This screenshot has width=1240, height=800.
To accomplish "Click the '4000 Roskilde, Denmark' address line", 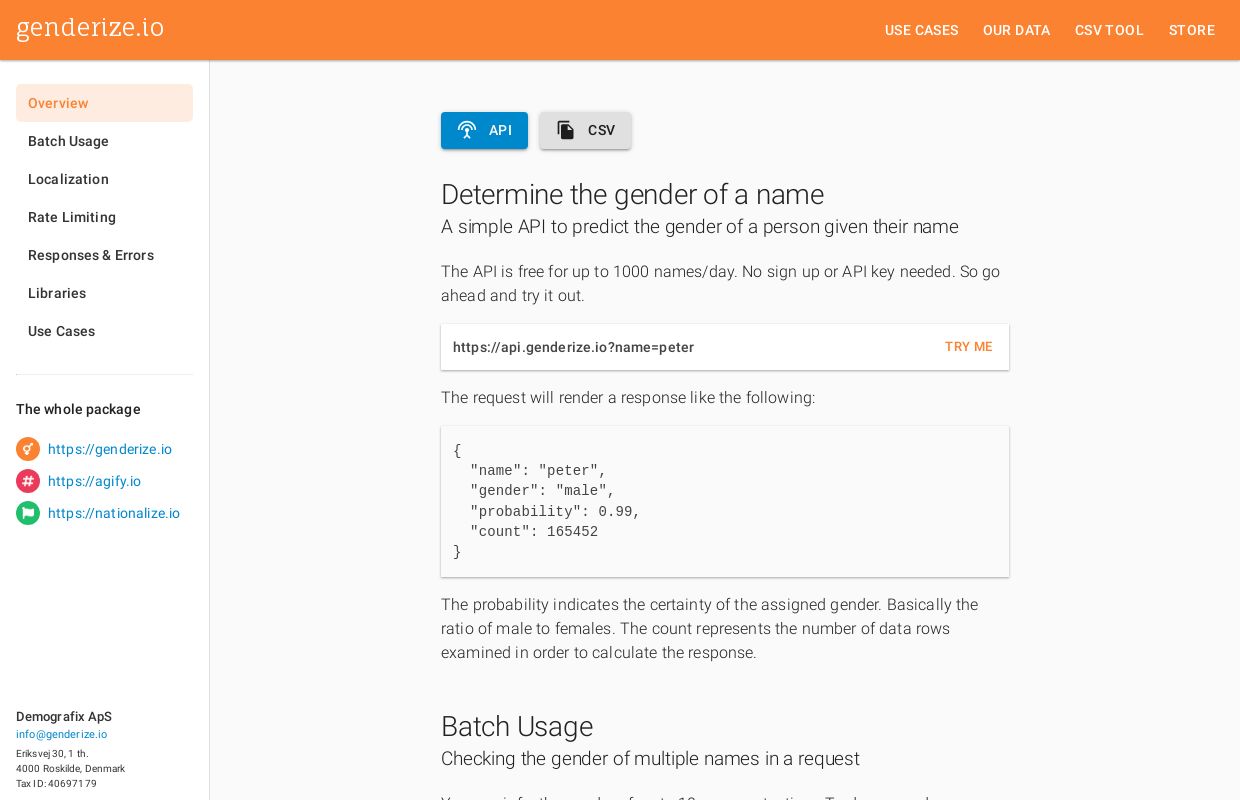I will click(70, 769).
